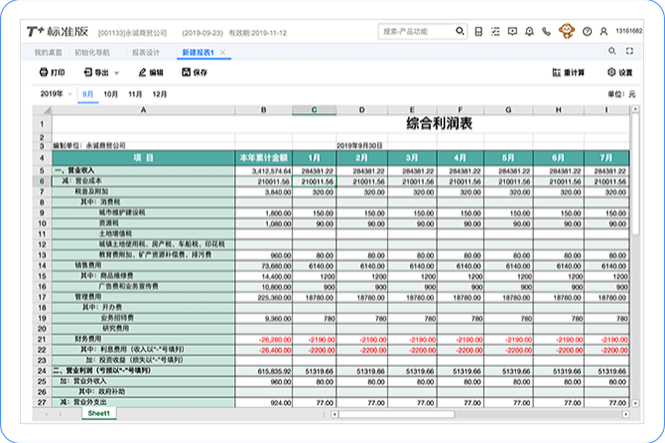This screenshot has height=443, width=665.
Task: Toggle fullscreen with the expand icon
Action: 630,51
